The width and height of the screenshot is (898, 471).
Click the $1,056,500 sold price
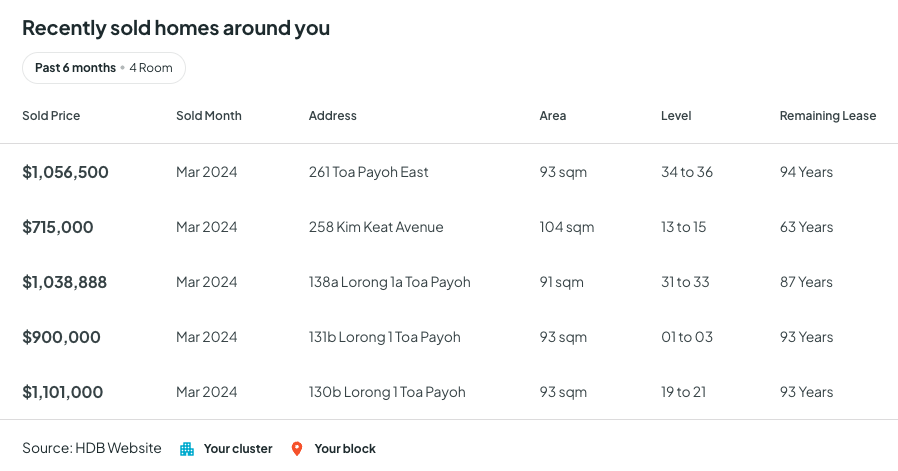pyautogui.click(x=66, y=172)
